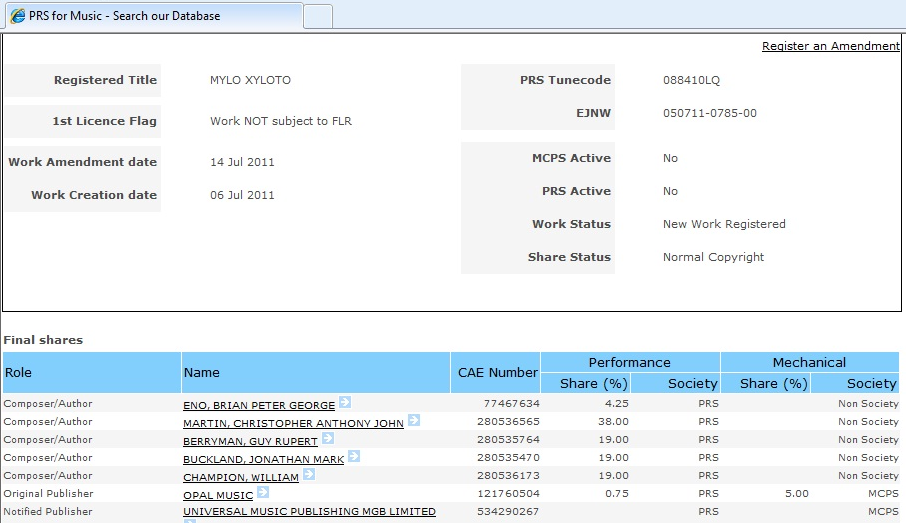Select CAE number 534290267
The width and height of the screenshot is (906, 523).
508,511
